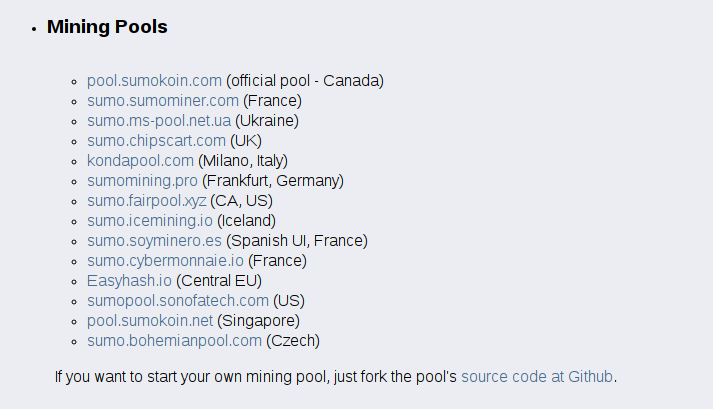
Task: Click the "(Milano, Italy)" location text
Action: coord(243,161)
